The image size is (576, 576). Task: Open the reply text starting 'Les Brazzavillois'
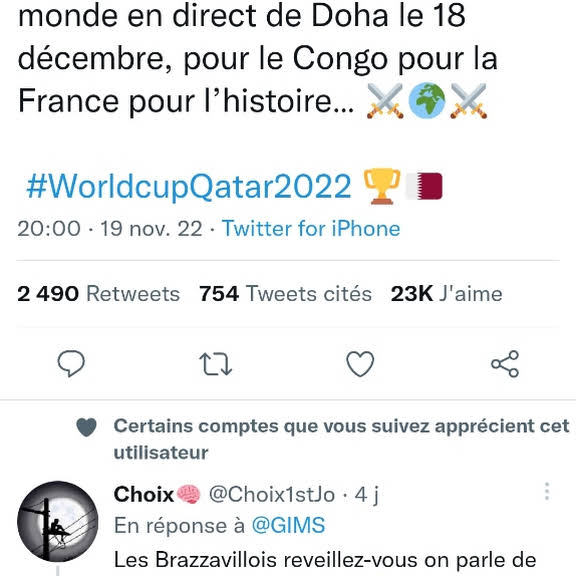pos(325,560)
